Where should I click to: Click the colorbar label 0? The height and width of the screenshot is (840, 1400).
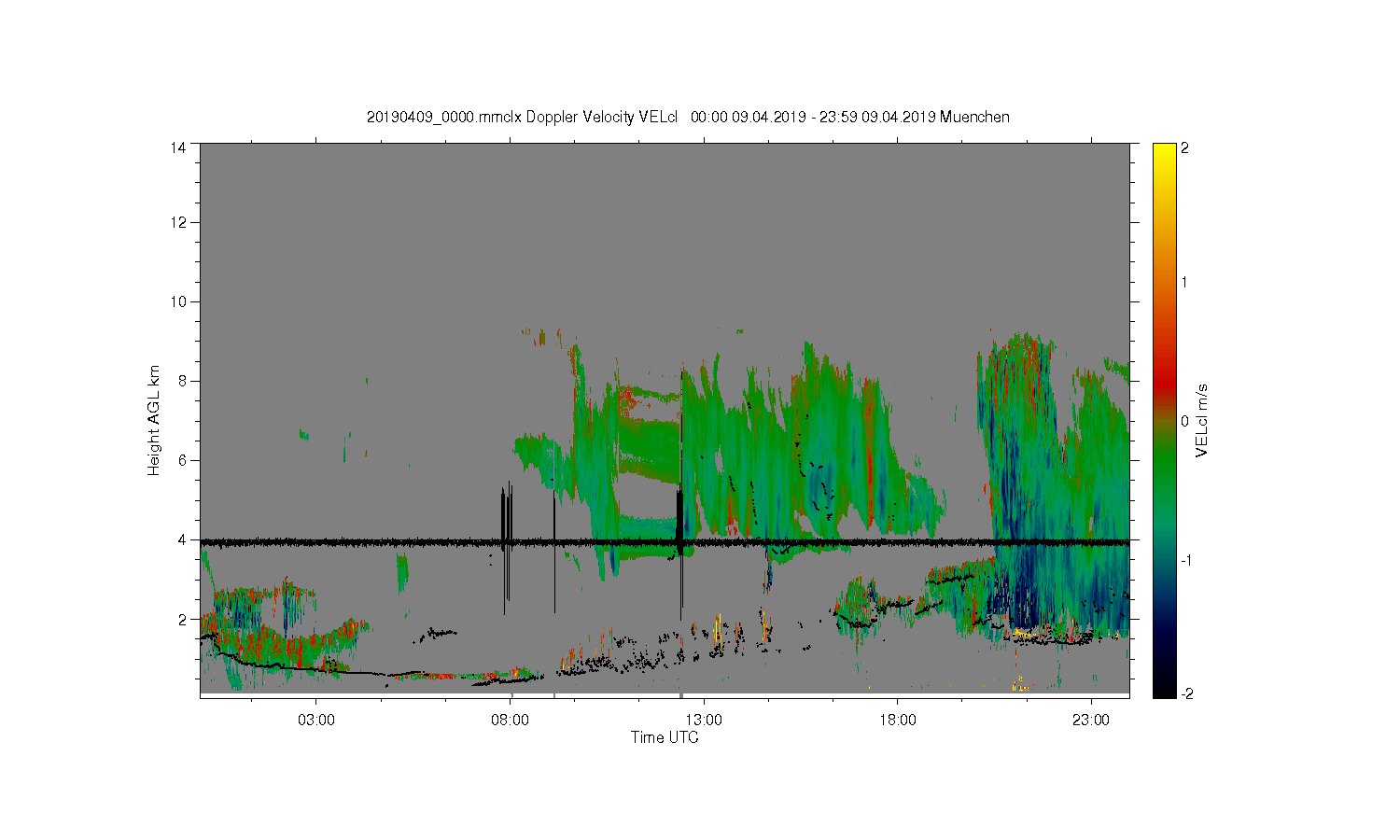point(1184,421)
